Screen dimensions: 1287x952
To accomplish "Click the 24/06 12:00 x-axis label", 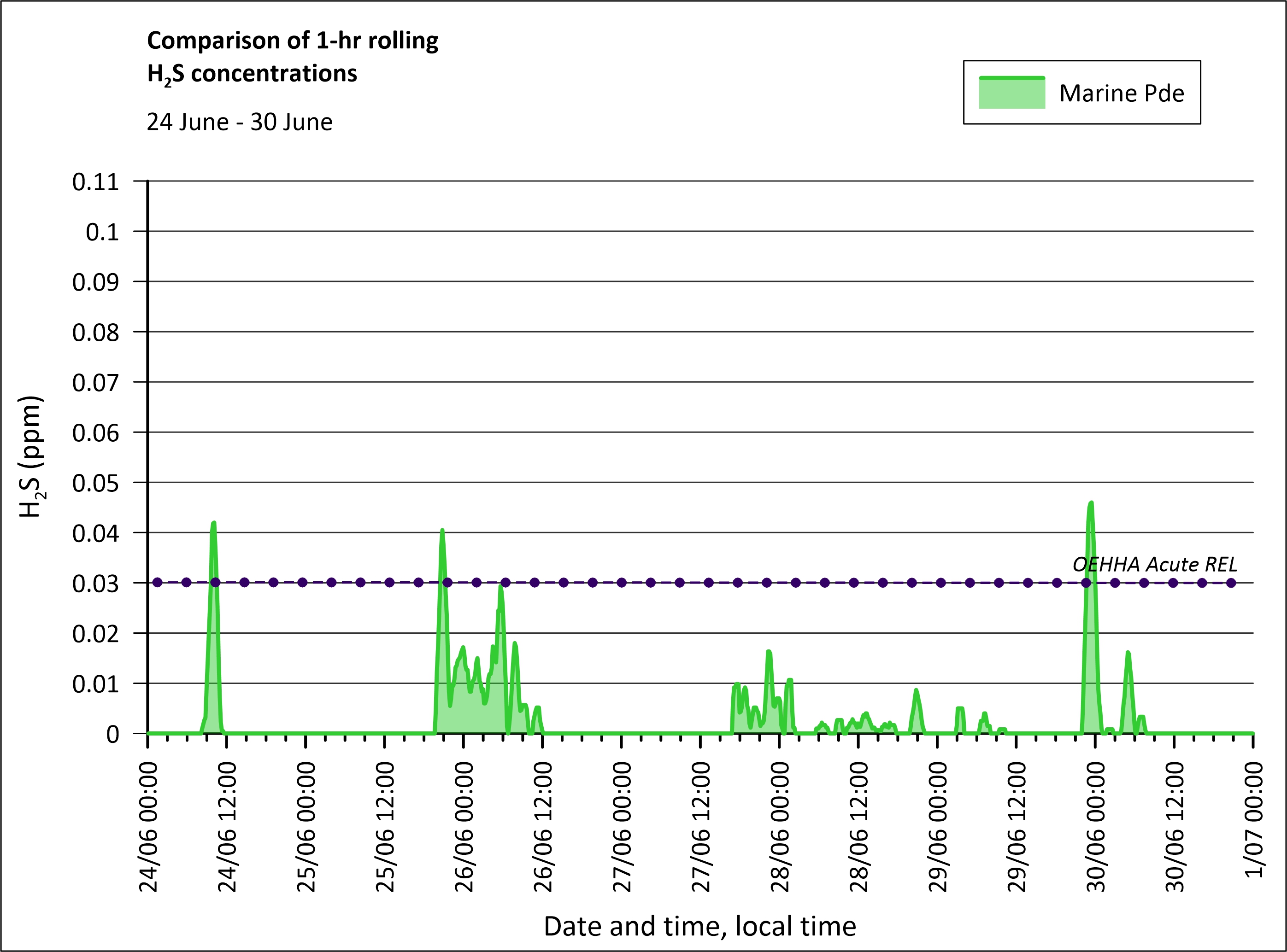I will click(227, 827).
